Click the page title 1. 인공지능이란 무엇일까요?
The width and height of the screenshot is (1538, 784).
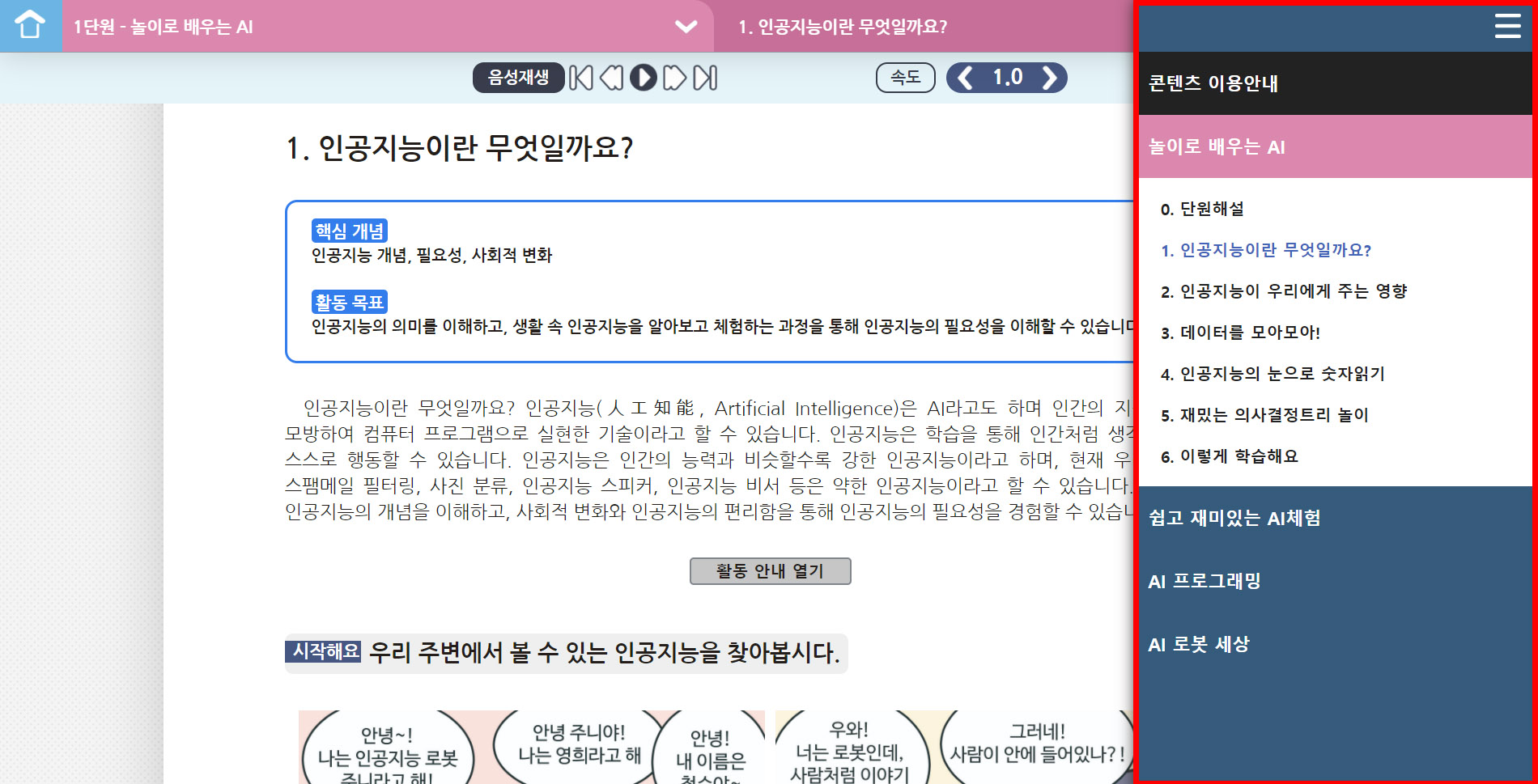pyautogui.click(x=460, y=148)
